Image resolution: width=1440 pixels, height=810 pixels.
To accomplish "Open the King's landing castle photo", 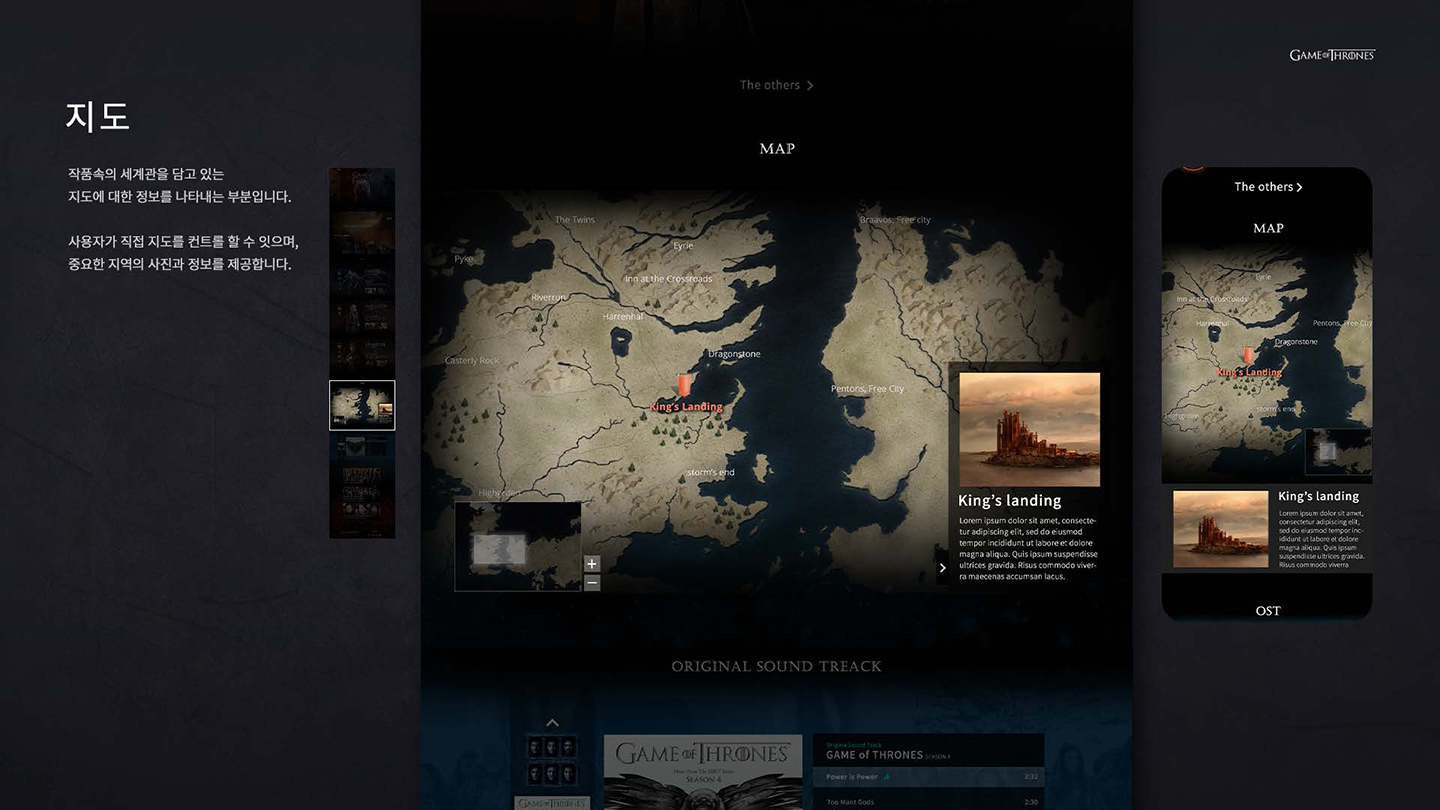I will (1029, 430).
